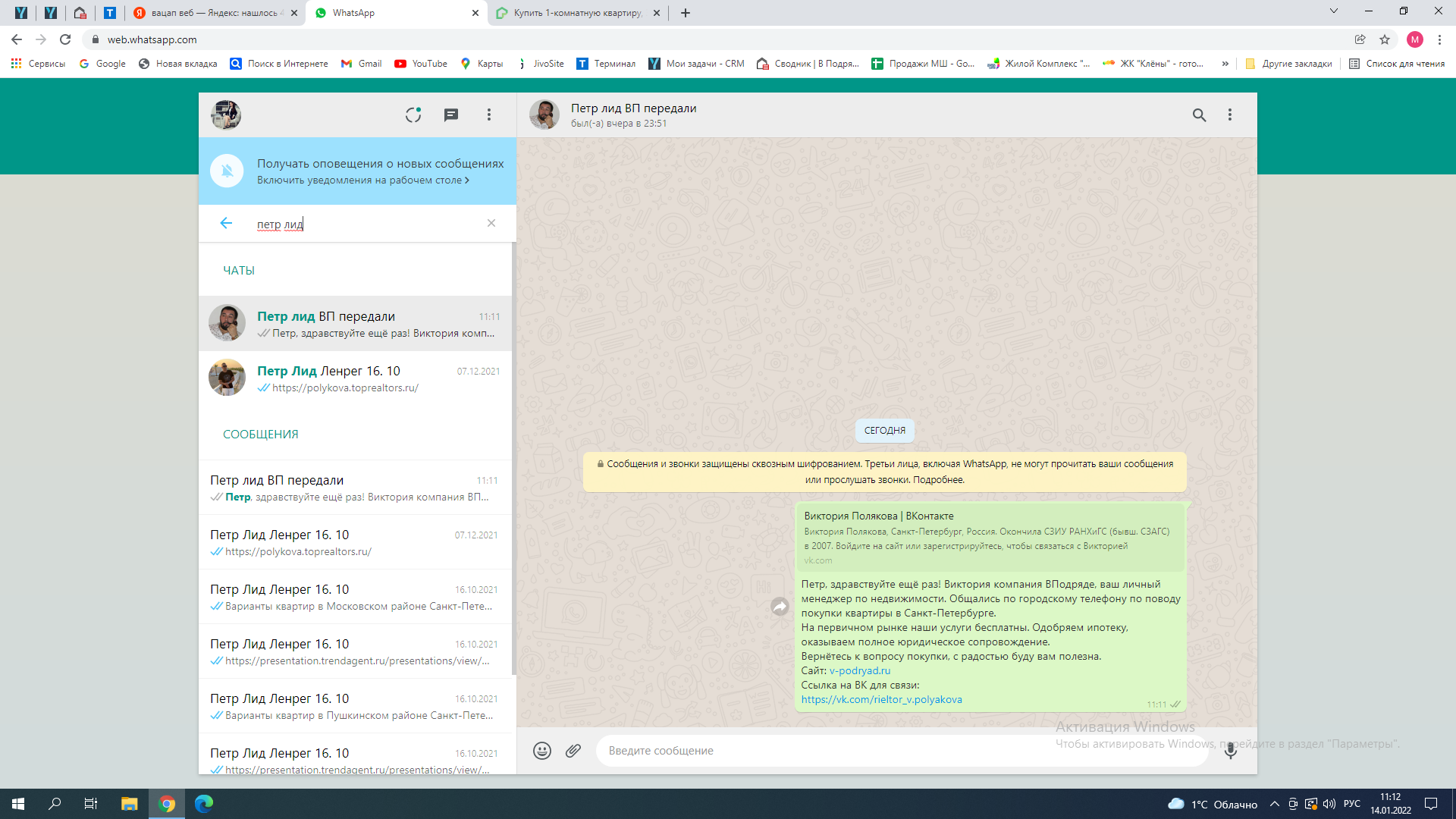Switch to Купить 1-комнатную квартиру tab
Viewport: 1456px width, 819px height.
tap(576, 13)
